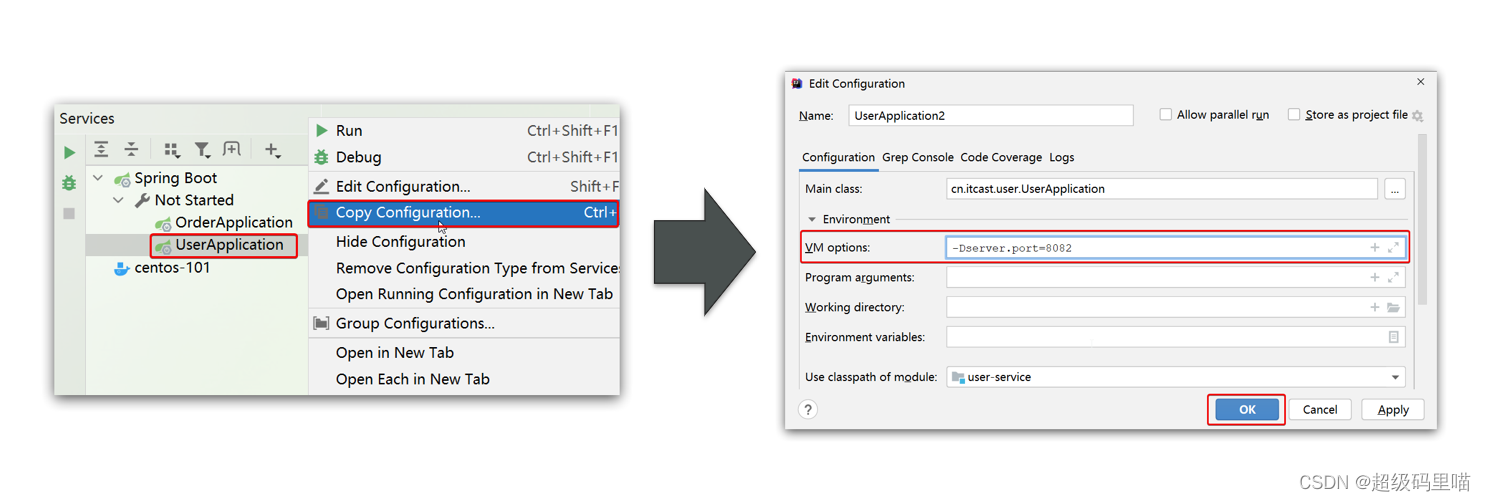
Task: Enable Allow parallel run checkbox
Action: pos(1165,115)
